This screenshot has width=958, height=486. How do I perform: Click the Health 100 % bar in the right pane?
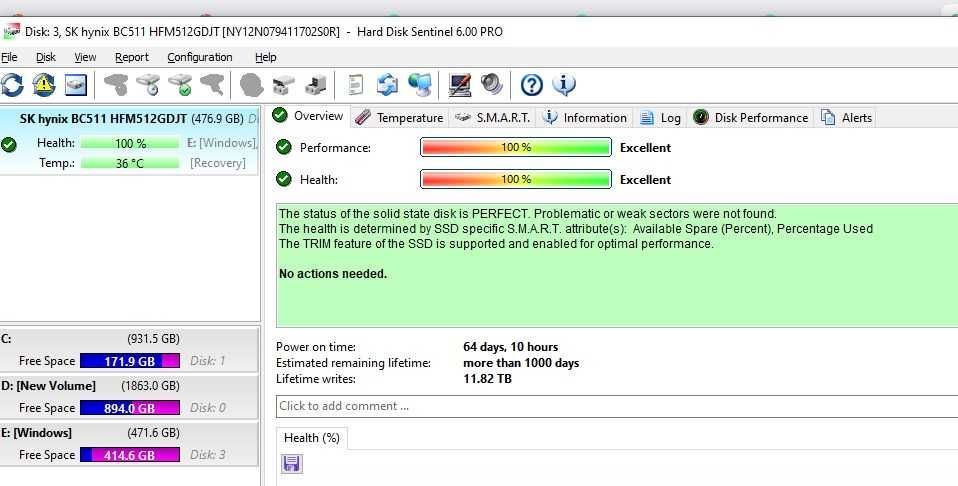516,179
